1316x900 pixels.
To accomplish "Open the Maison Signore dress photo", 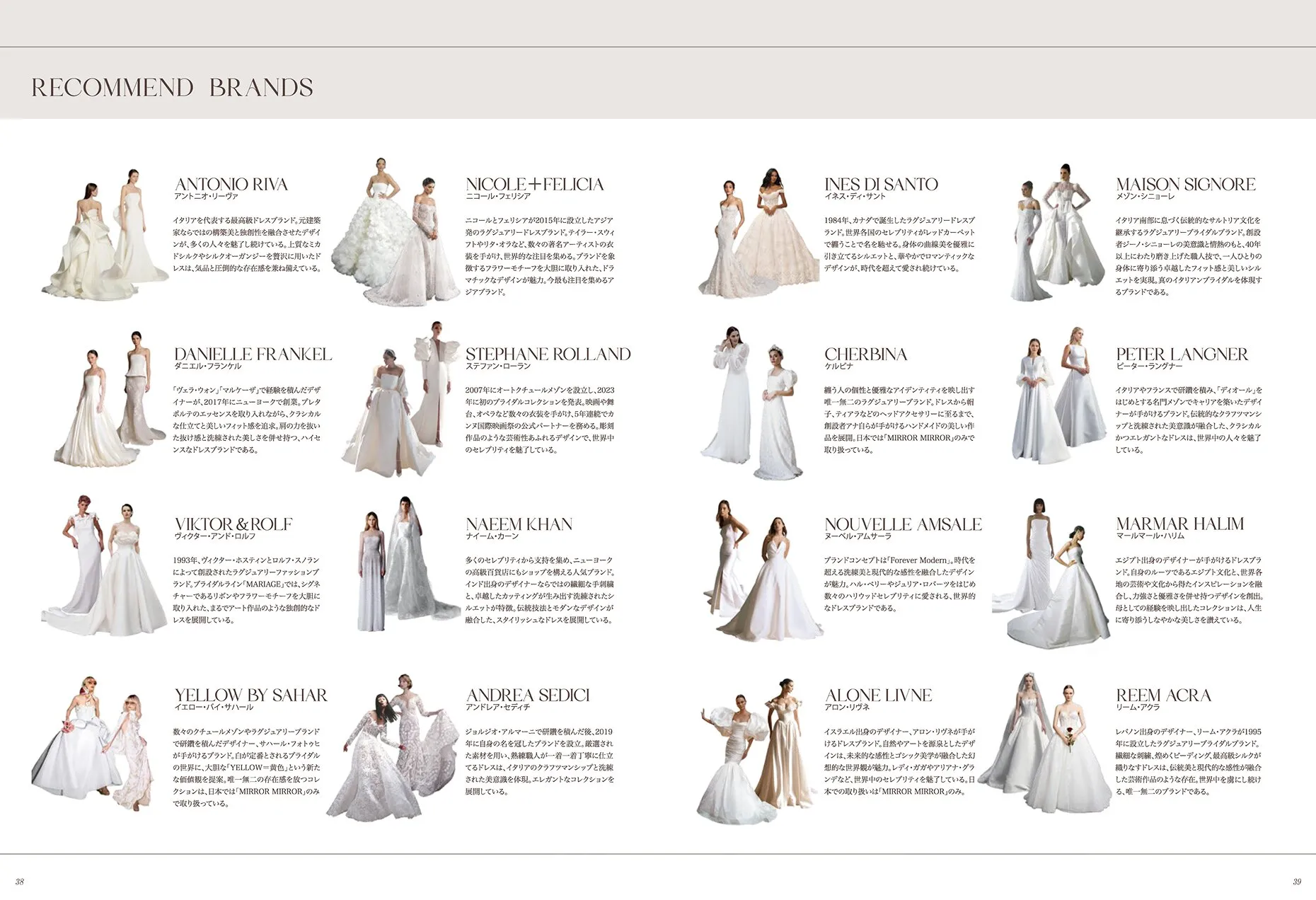I will tap(1057, 233).
